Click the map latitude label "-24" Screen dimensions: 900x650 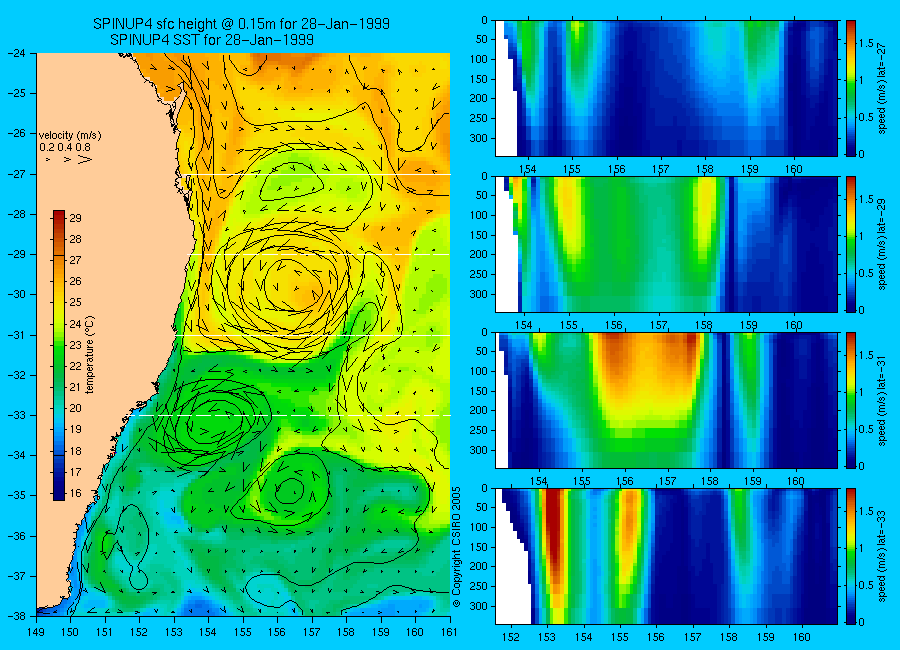point(17,53)
